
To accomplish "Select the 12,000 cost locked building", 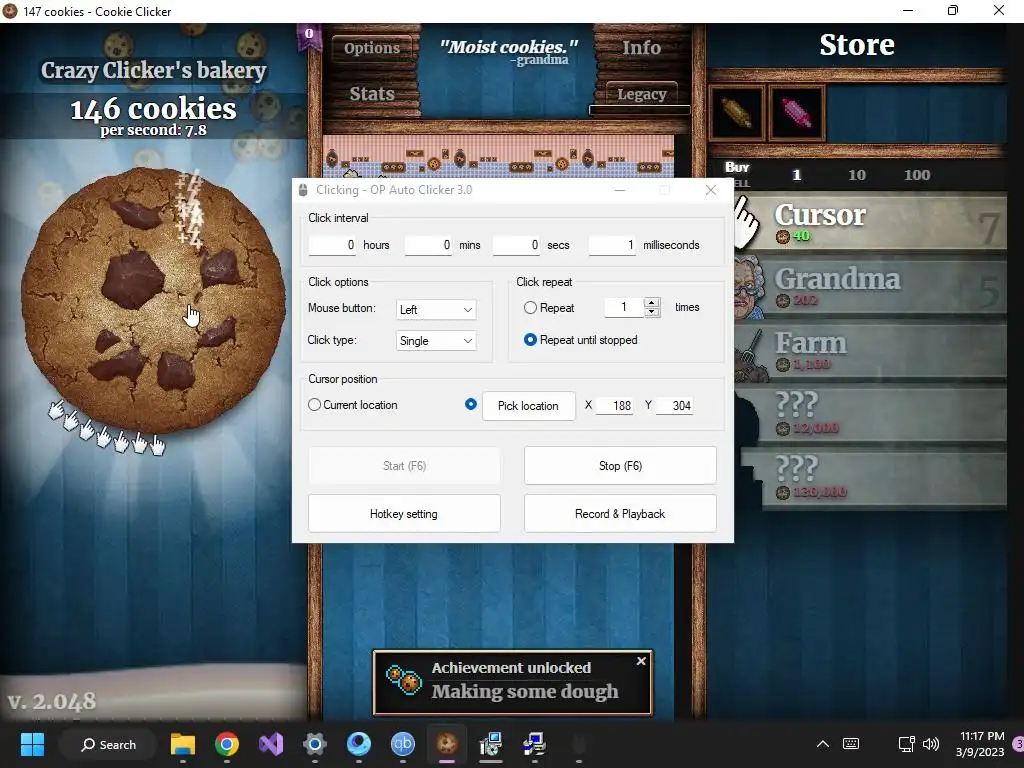I will (870, 415).
